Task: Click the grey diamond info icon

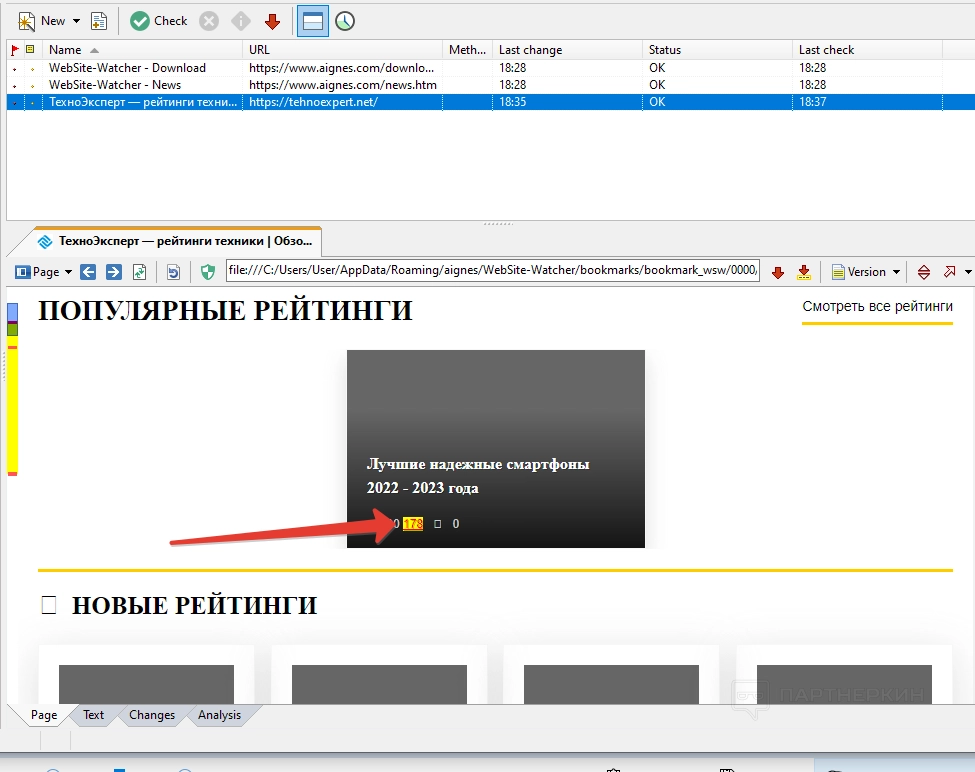Action: click(241, 21)
